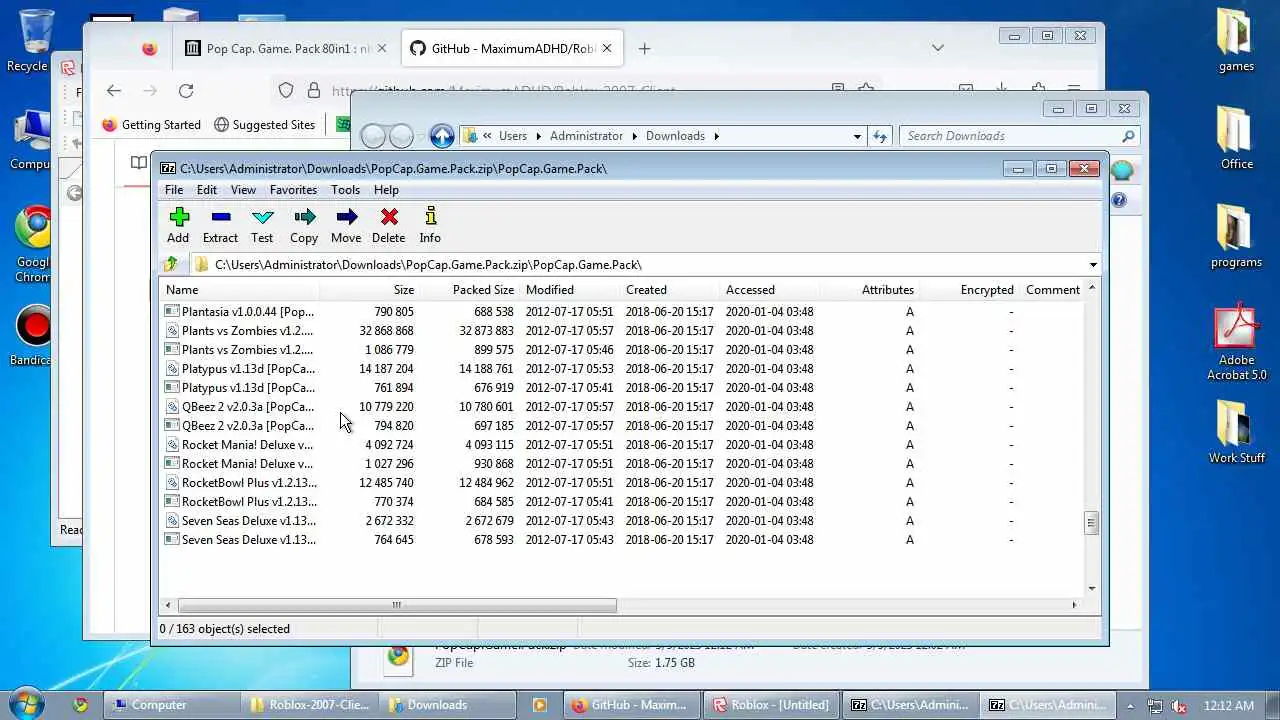Open the Favorites menu in 7-Zip

pyautogui.click(x=293, y=190)
